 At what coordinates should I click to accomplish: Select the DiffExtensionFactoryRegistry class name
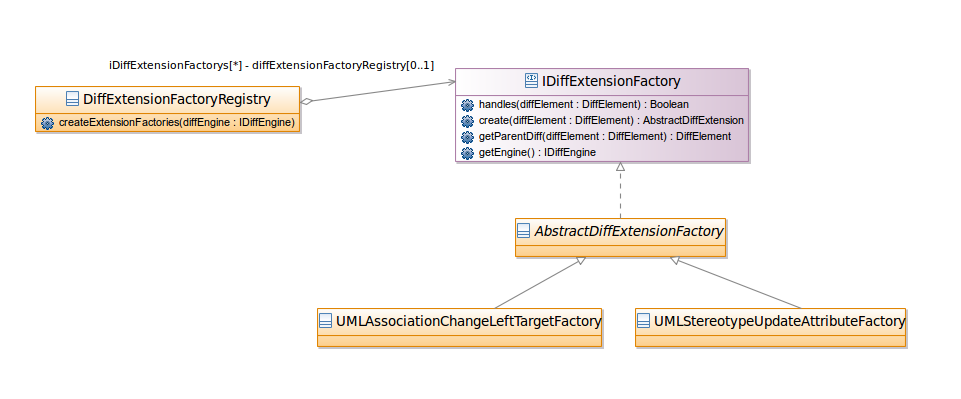(x=177, y=99)
